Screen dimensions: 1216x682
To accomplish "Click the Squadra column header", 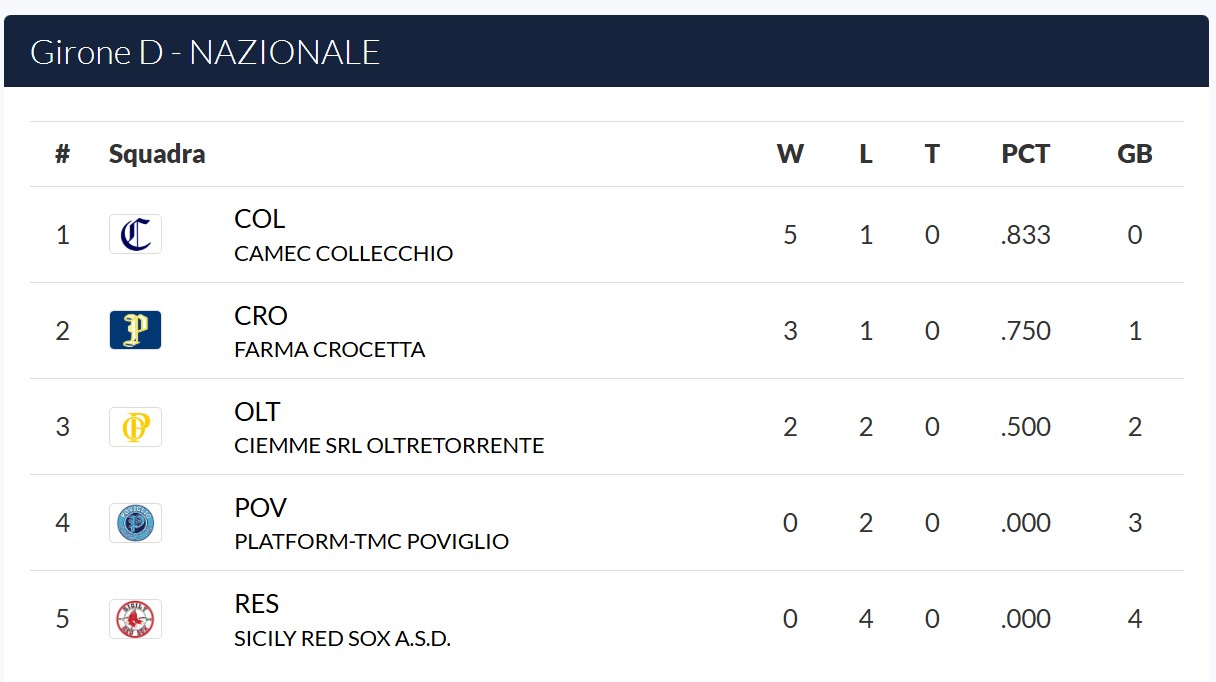I will point(157,154).
